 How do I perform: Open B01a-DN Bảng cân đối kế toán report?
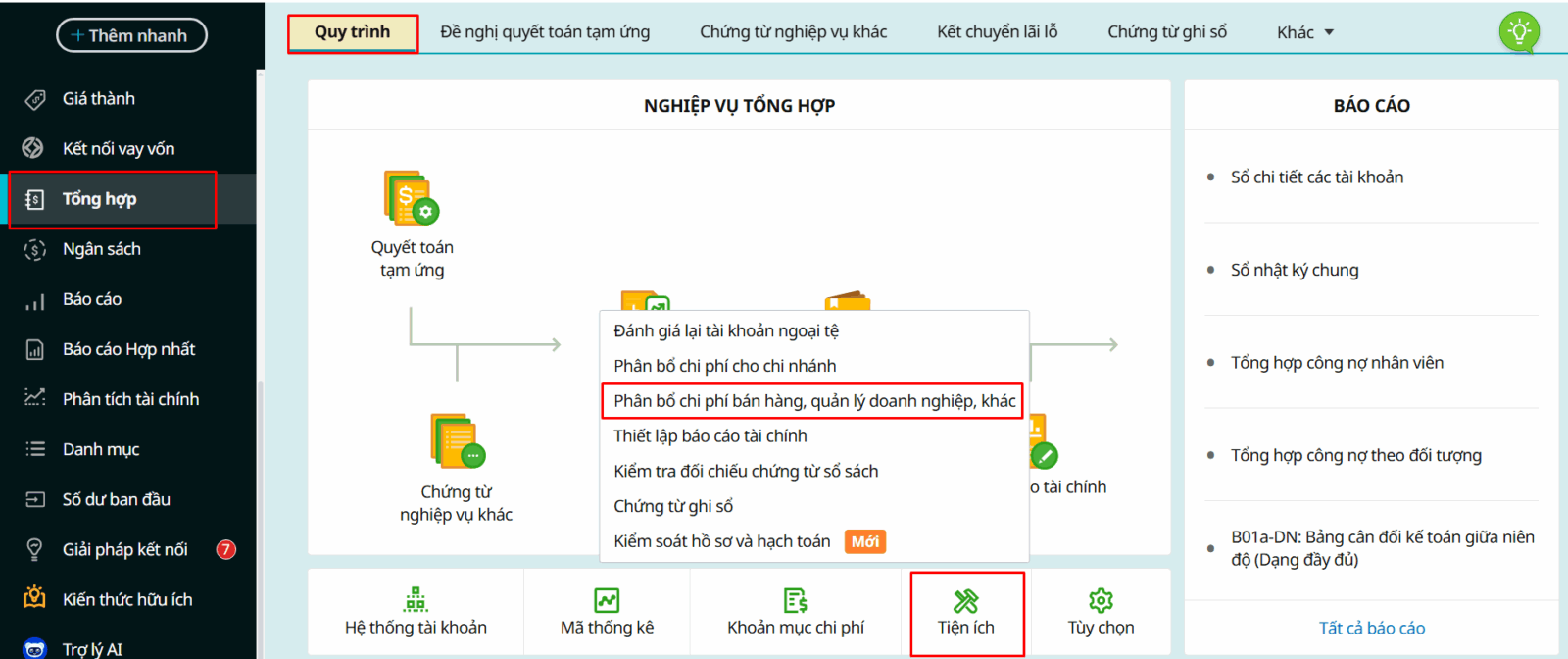pyautogui.click(x=1383, y=548)
